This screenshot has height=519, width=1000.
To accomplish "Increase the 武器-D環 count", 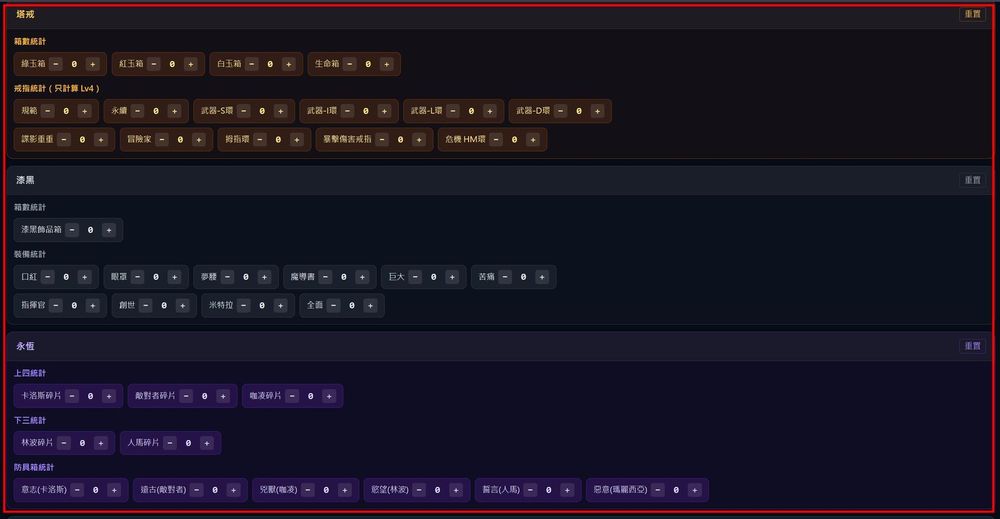I will 597,111.
